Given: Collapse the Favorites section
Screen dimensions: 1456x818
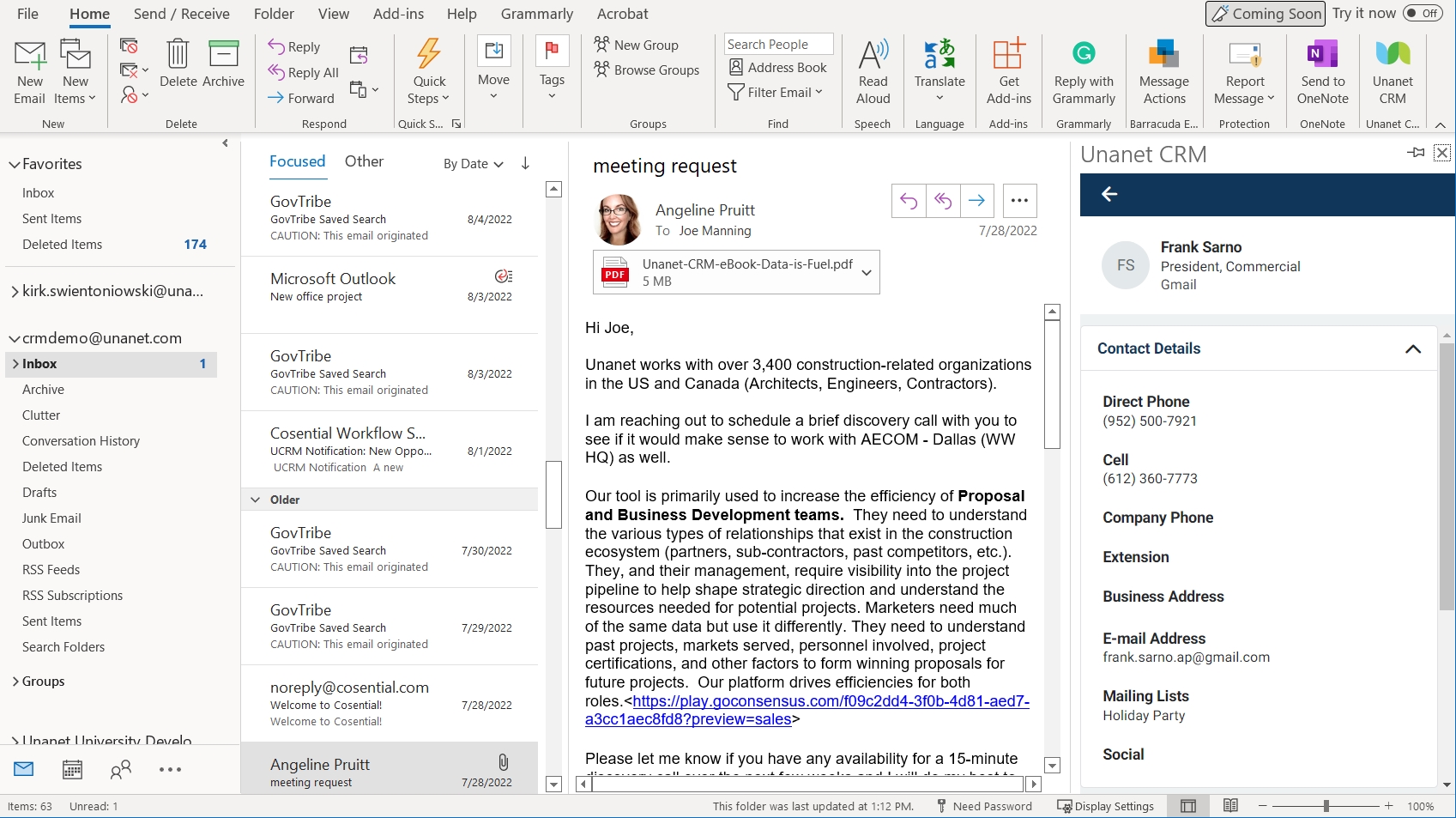Looking at the screenshot, I should 14,165.
